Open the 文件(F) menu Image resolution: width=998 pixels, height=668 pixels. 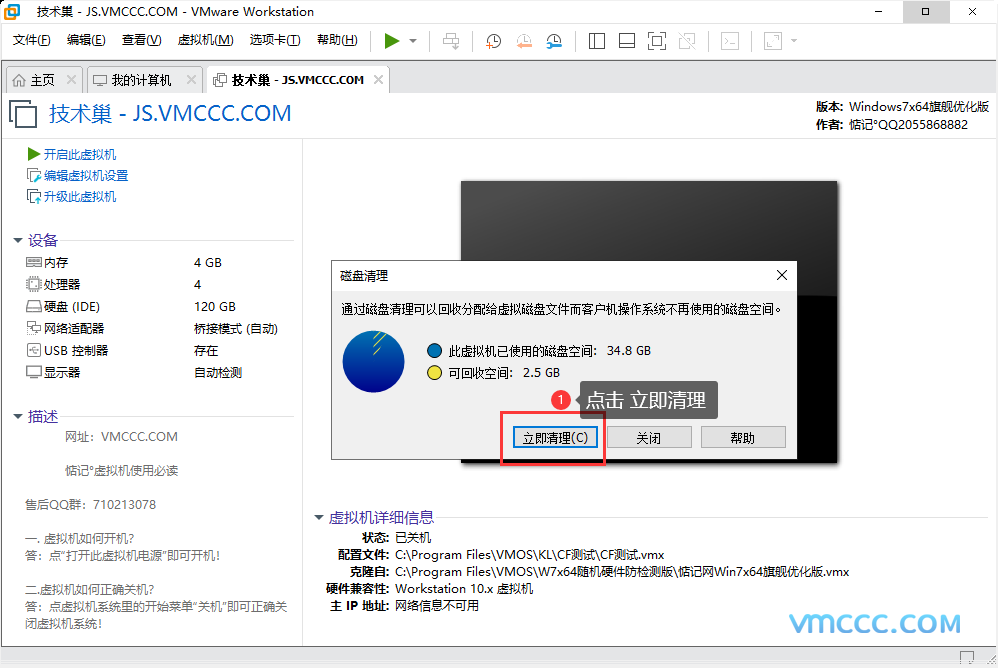tap(31, 40)
